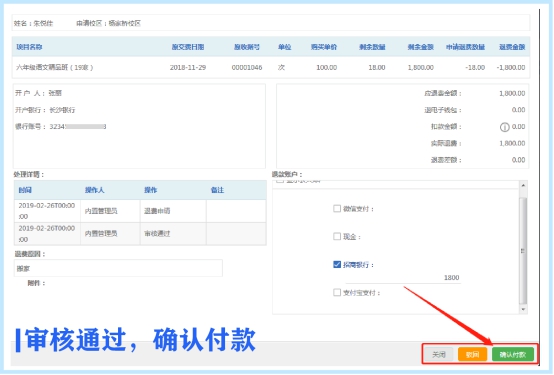
Task: Click the orange 驳回 button
Action: (x=472, y=355)
